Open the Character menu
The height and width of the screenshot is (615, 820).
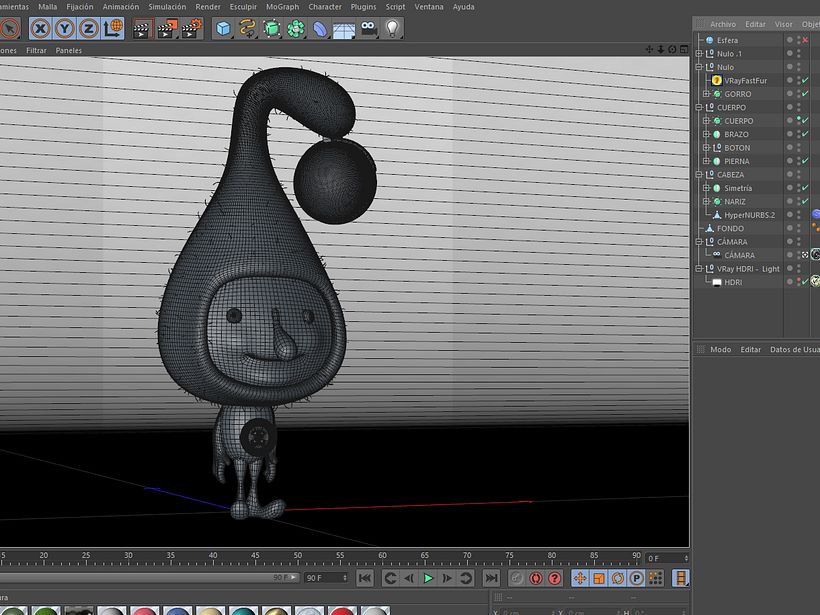tap(325, 7)
